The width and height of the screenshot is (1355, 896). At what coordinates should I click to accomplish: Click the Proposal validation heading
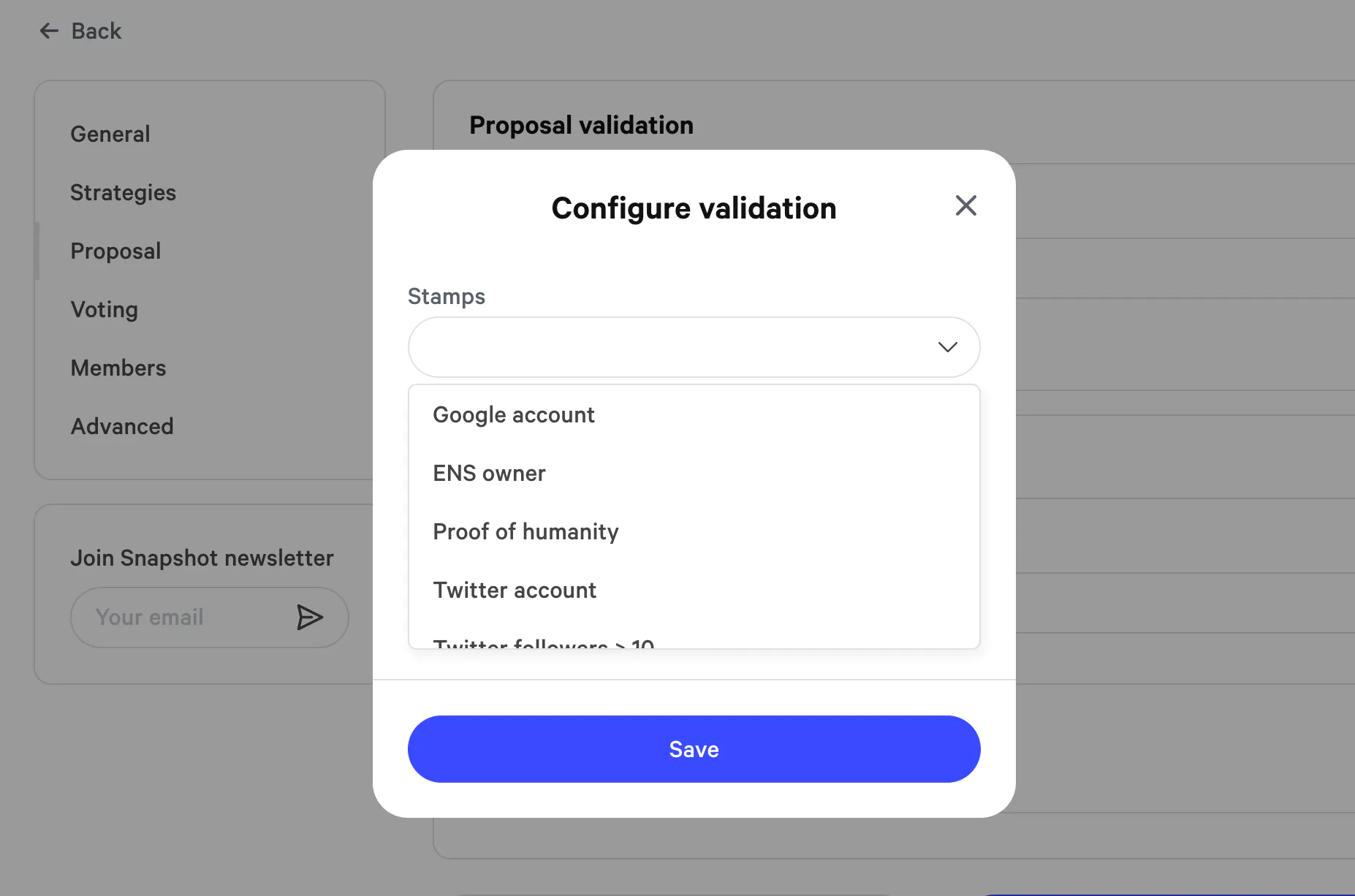point(581,126)
